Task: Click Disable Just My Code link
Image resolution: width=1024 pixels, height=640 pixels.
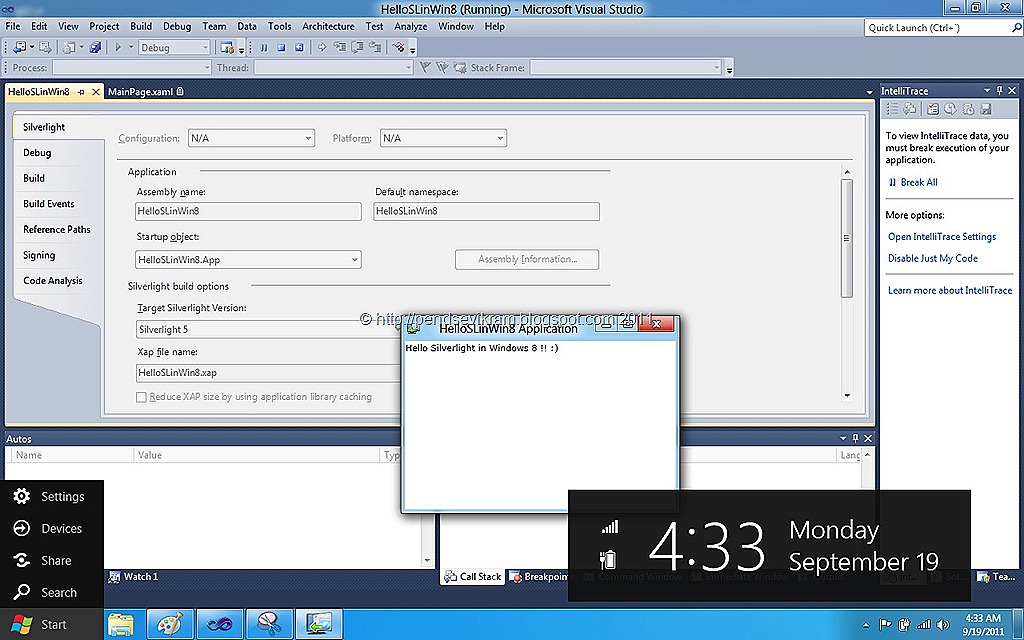Action: (933, 258)
